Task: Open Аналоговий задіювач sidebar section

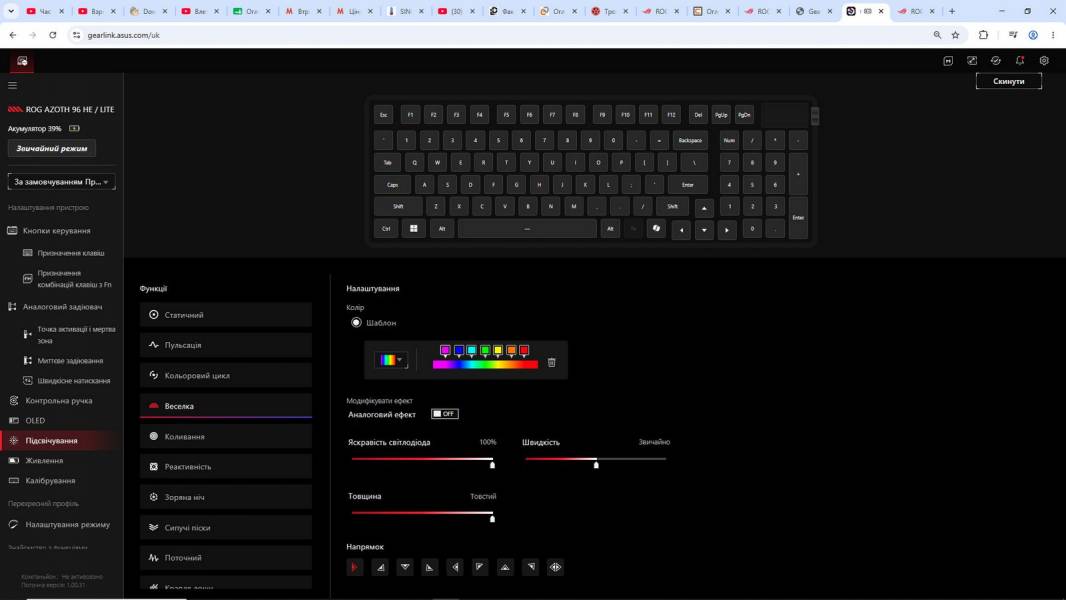Action: (63, 307)
